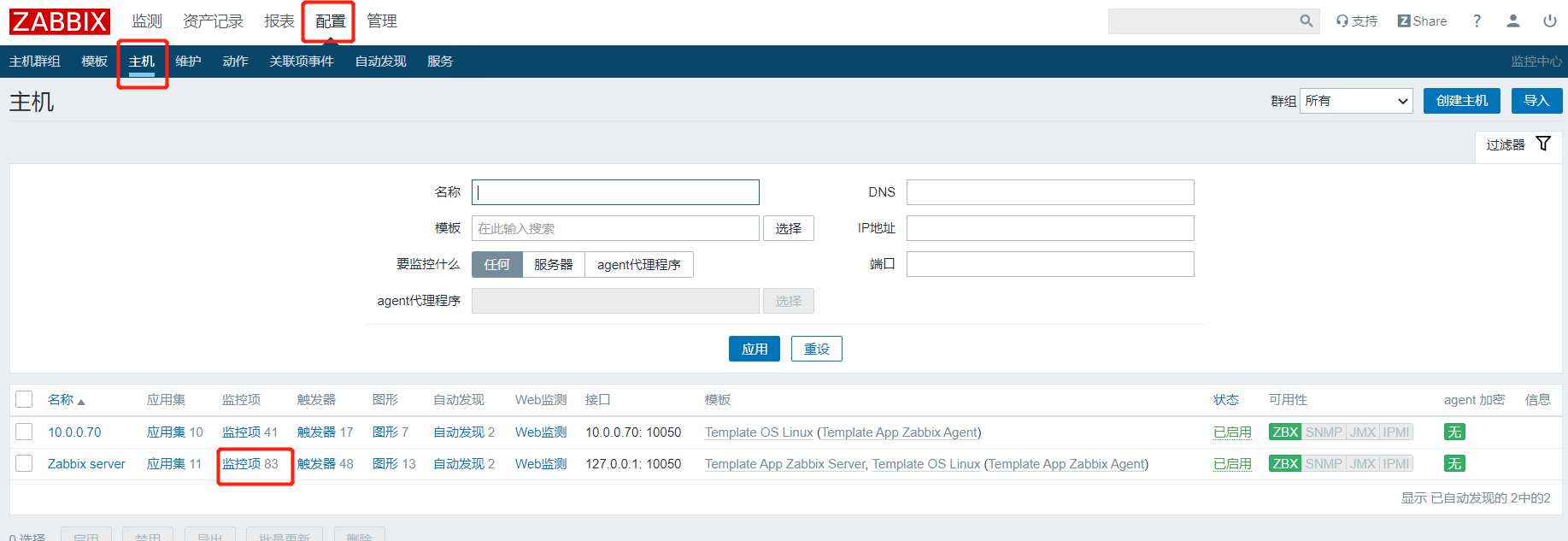Open the 支持 support link

[x=1357, y=21]
